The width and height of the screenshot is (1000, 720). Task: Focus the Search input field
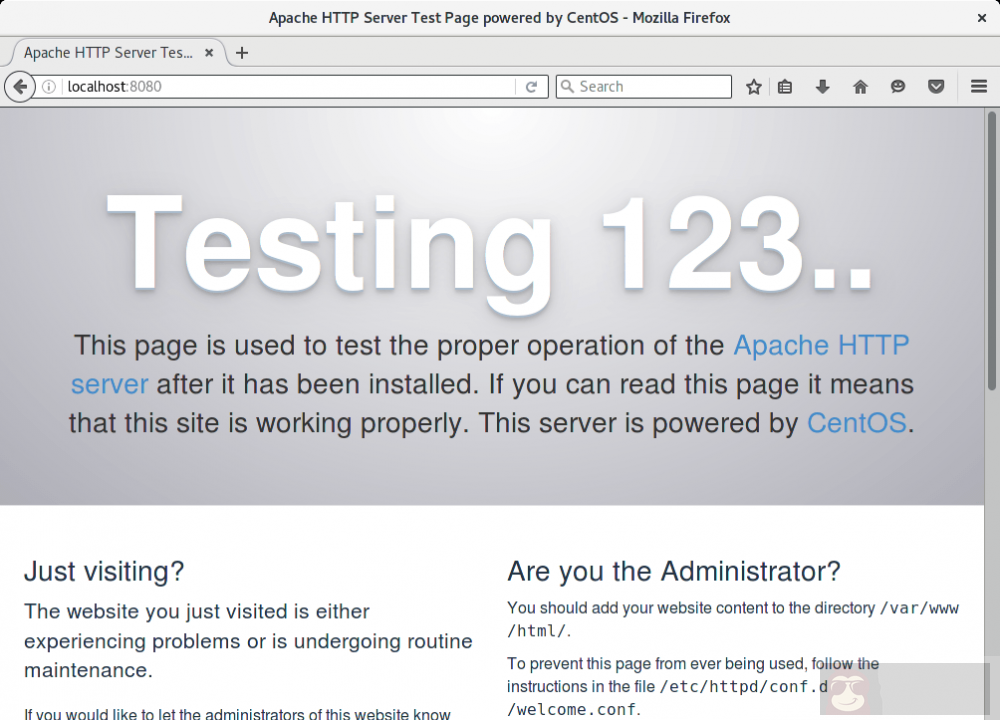tap(650, 87)
